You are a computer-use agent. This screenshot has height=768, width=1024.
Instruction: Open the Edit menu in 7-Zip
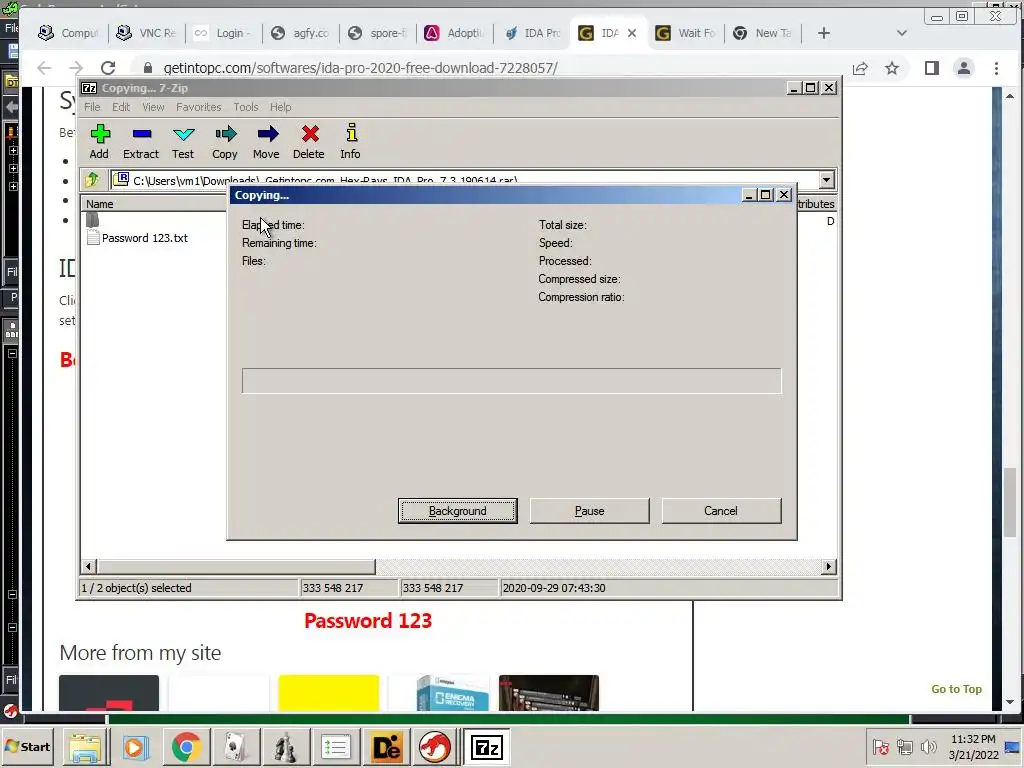click(x=121, y=107)
